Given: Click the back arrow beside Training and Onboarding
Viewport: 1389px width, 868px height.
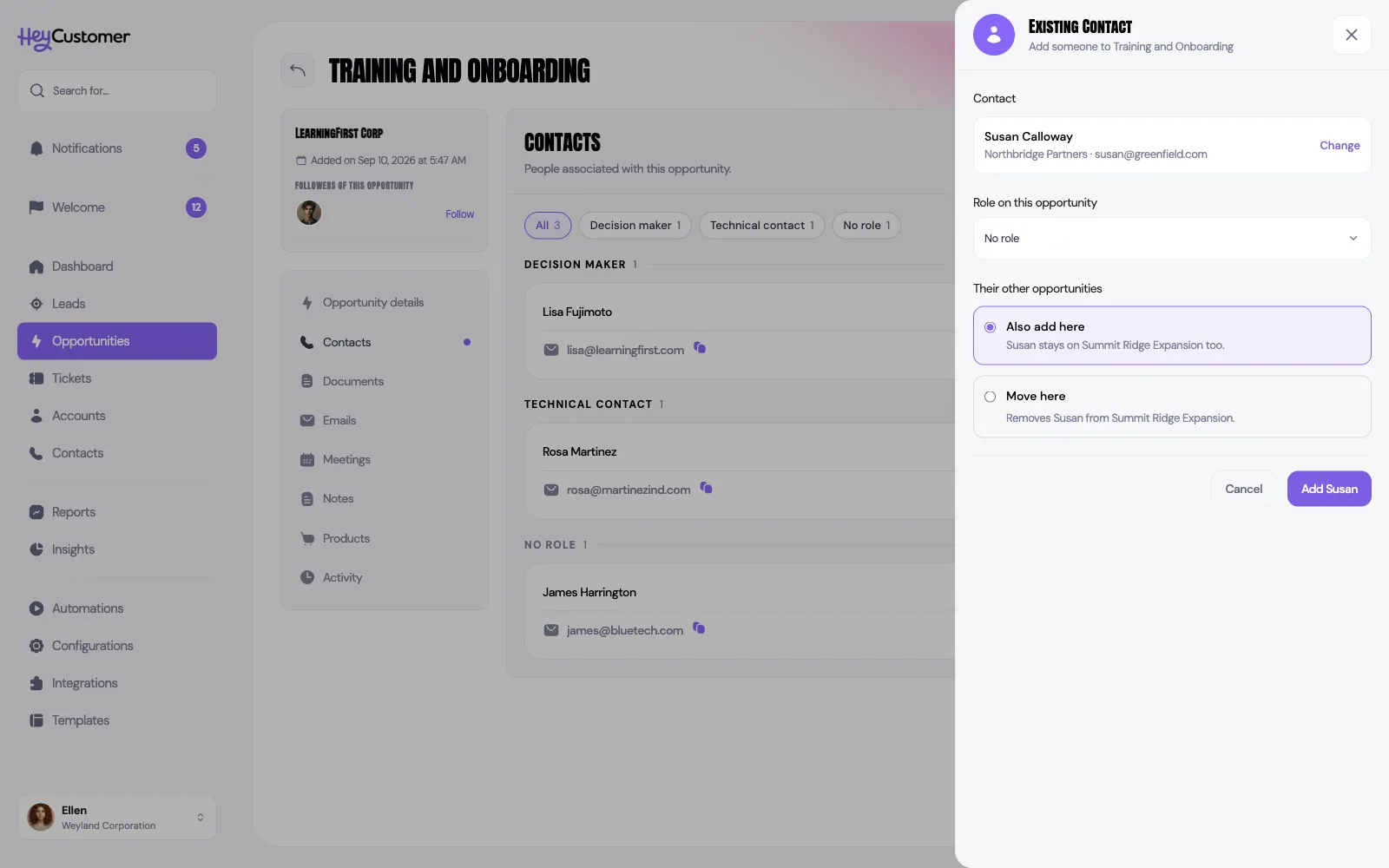Looking at the screenshot, I should click(298, 70).
